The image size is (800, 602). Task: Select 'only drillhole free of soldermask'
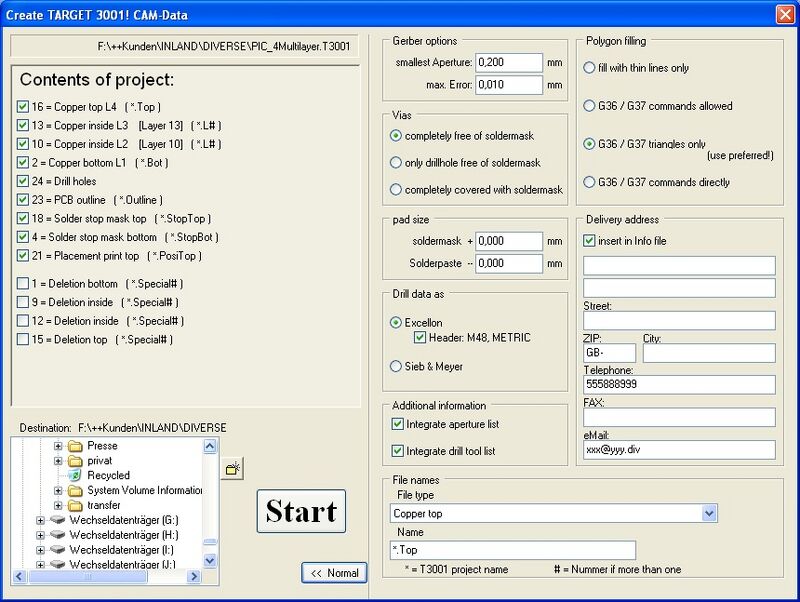395,163
